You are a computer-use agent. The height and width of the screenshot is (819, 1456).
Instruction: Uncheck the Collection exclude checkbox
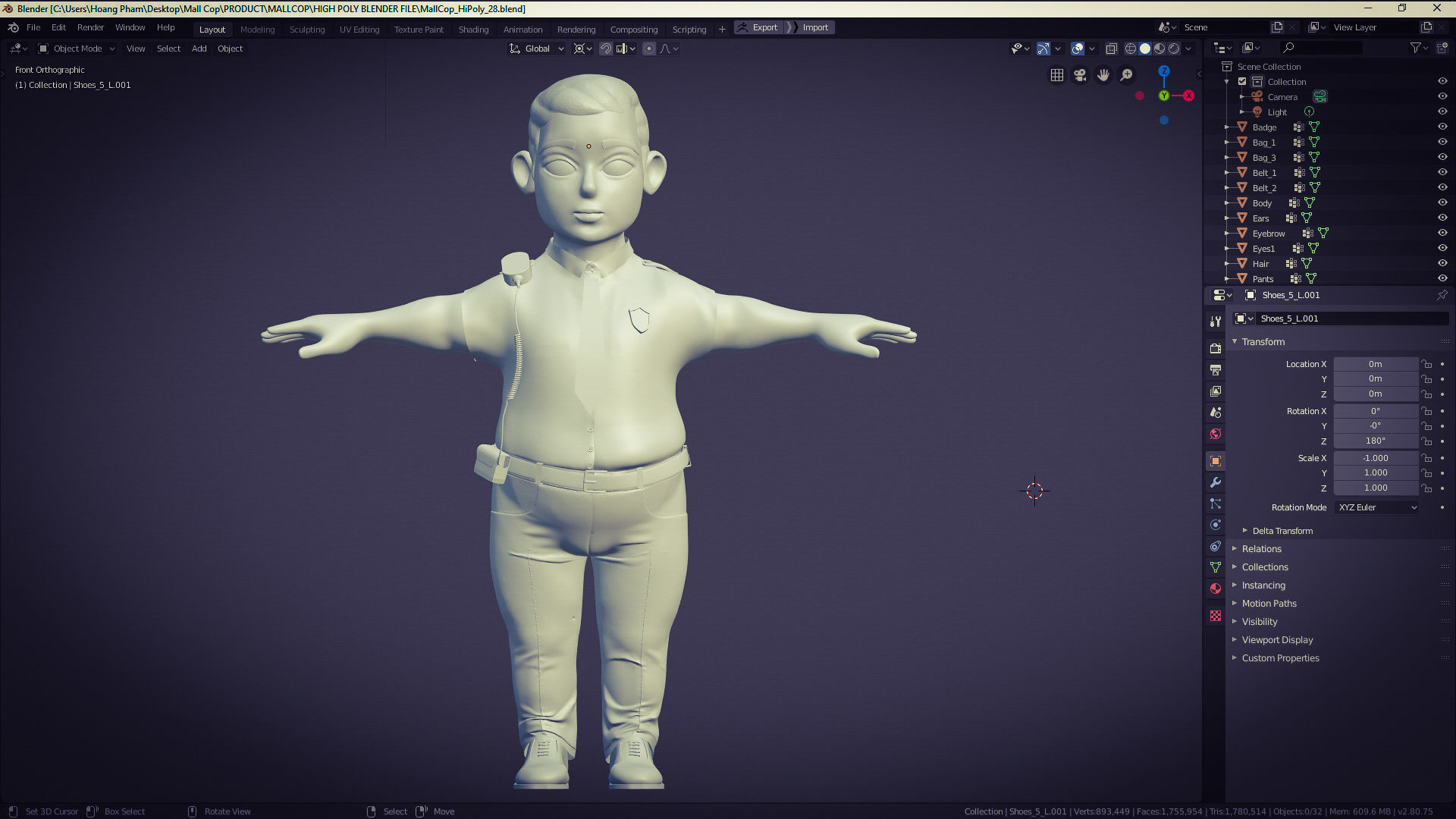pyautogui.click(x=1242, y=81)
